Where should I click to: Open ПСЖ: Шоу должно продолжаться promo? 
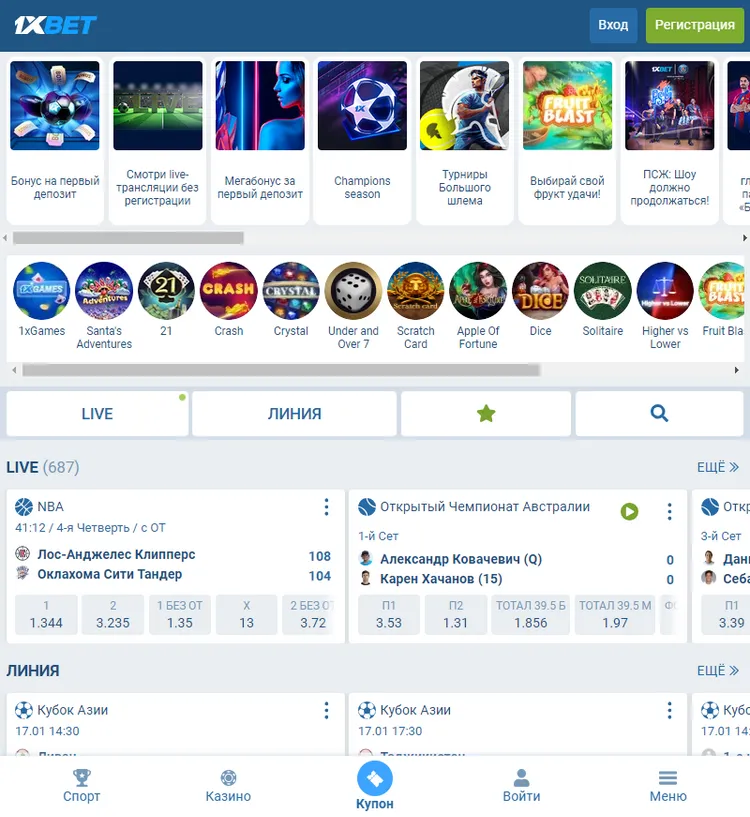[x=670, y=141]
